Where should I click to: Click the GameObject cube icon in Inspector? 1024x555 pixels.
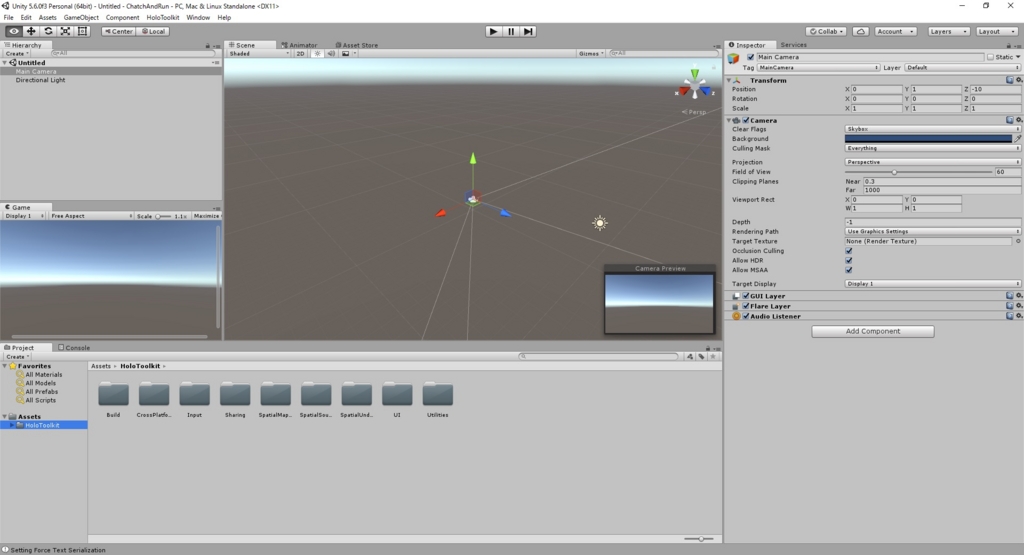(x=734, y=58)
